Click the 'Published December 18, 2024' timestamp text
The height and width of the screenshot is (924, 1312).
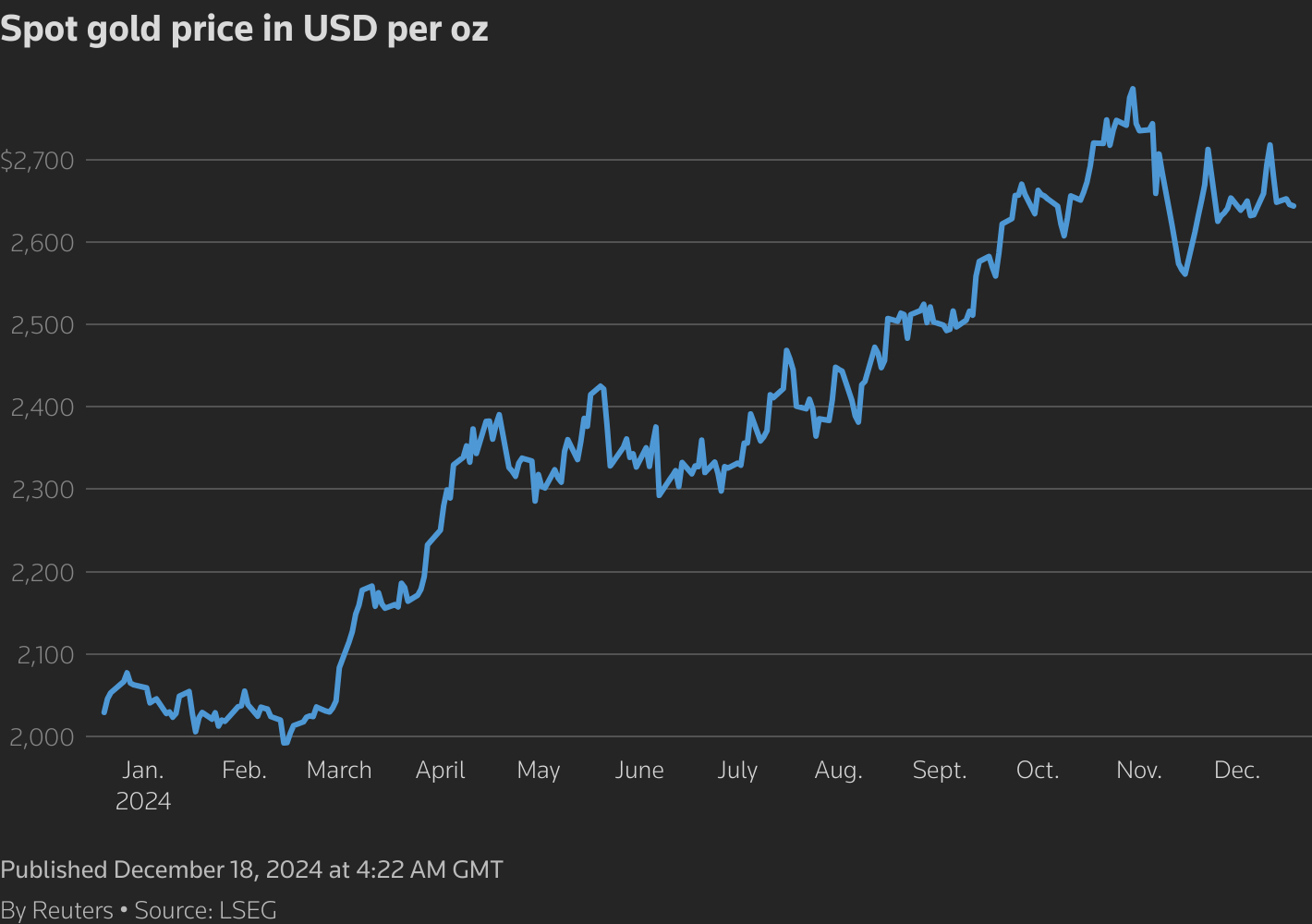point(251,869)
